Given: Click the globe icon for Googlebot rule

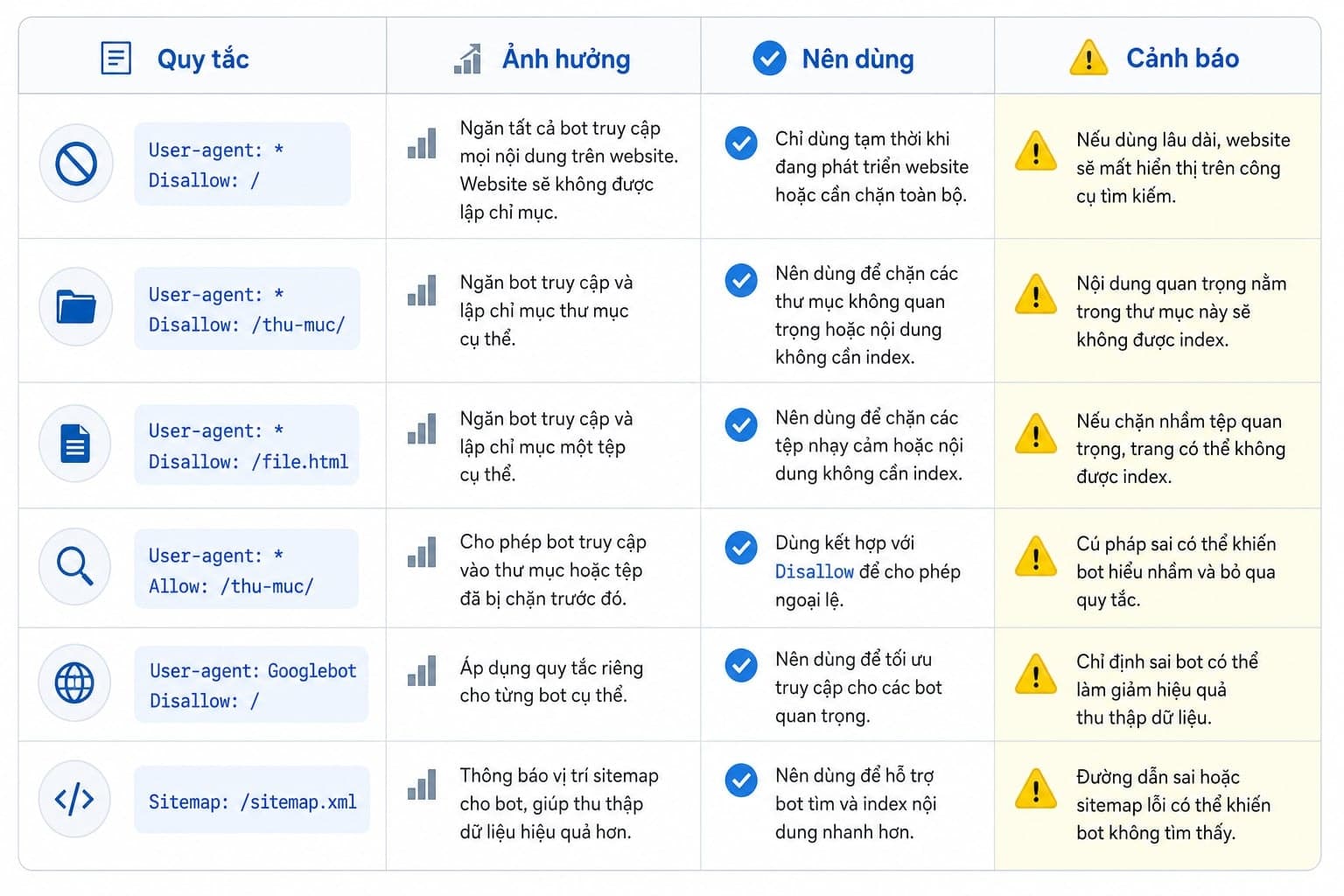Looking at the screenshot, I should (x=74, y=683).
